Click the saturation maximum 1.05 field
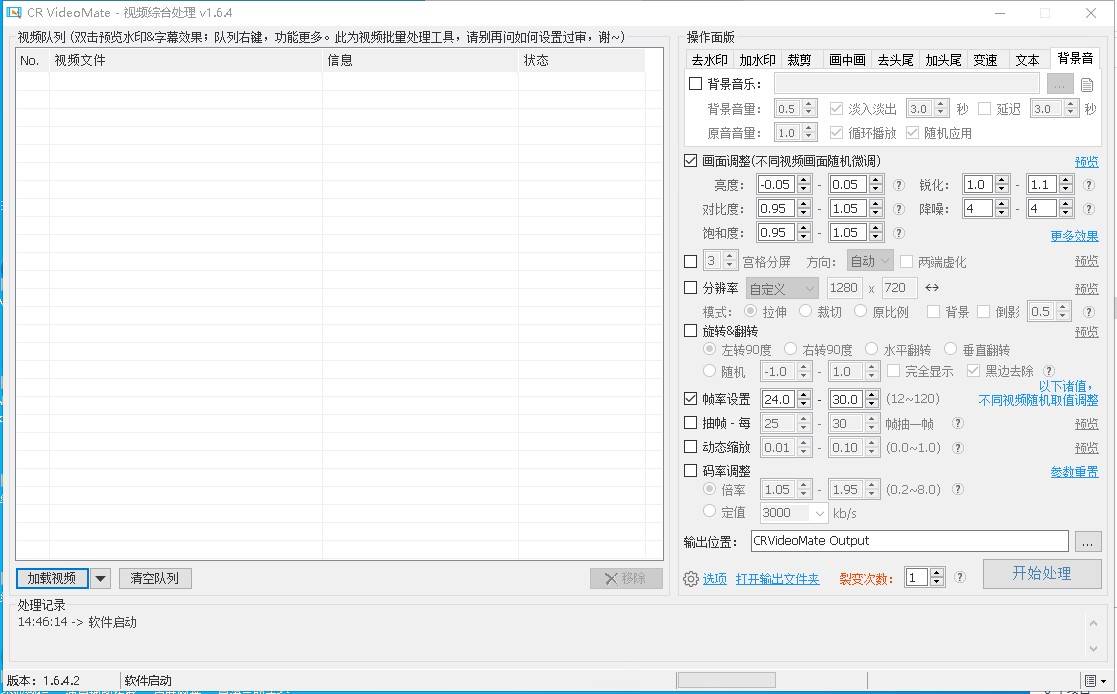 coord(848,233)
